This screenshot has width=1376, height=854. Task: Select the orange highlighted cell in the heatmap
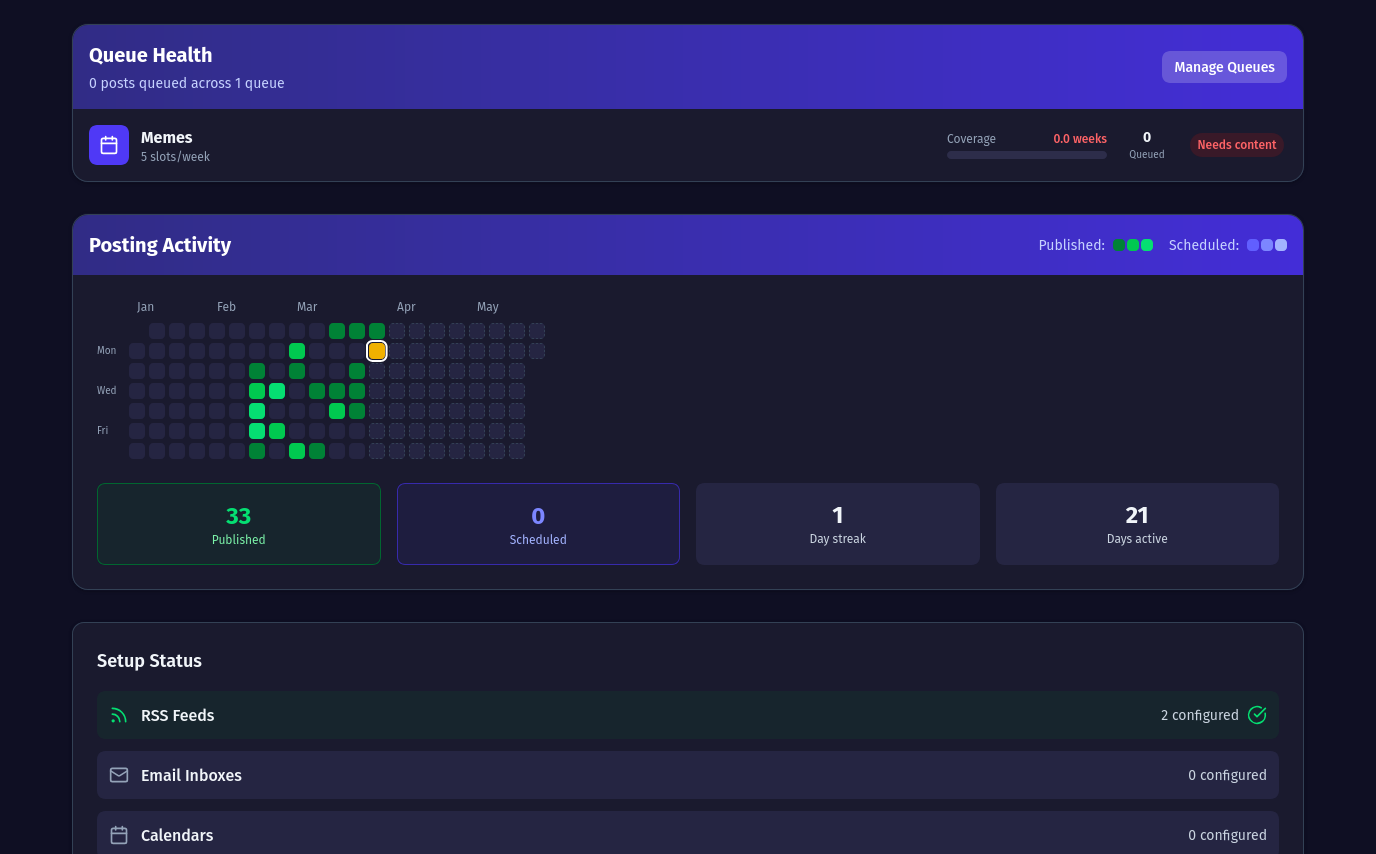coord(377,351)
